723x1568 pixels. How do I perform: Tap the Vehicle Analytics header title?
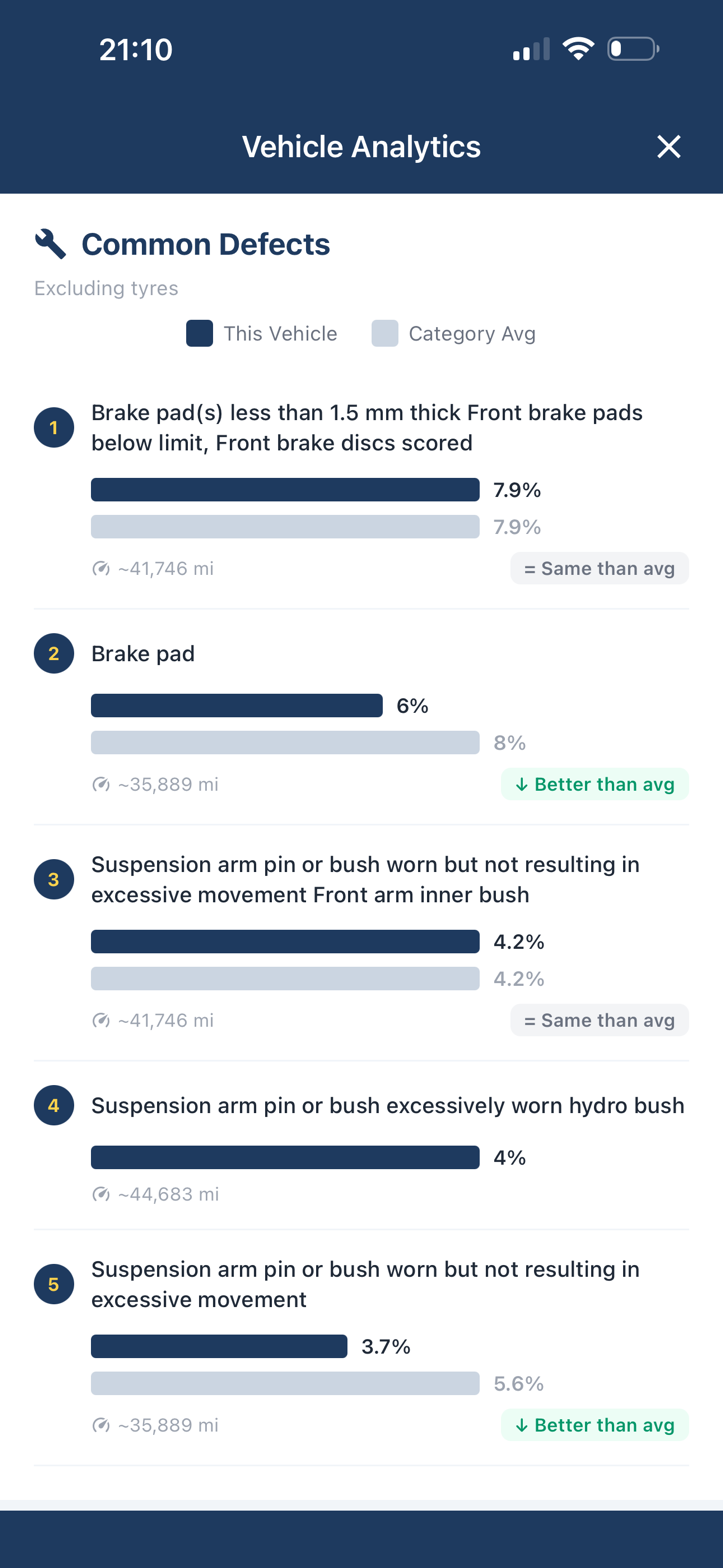coord(361,148)
